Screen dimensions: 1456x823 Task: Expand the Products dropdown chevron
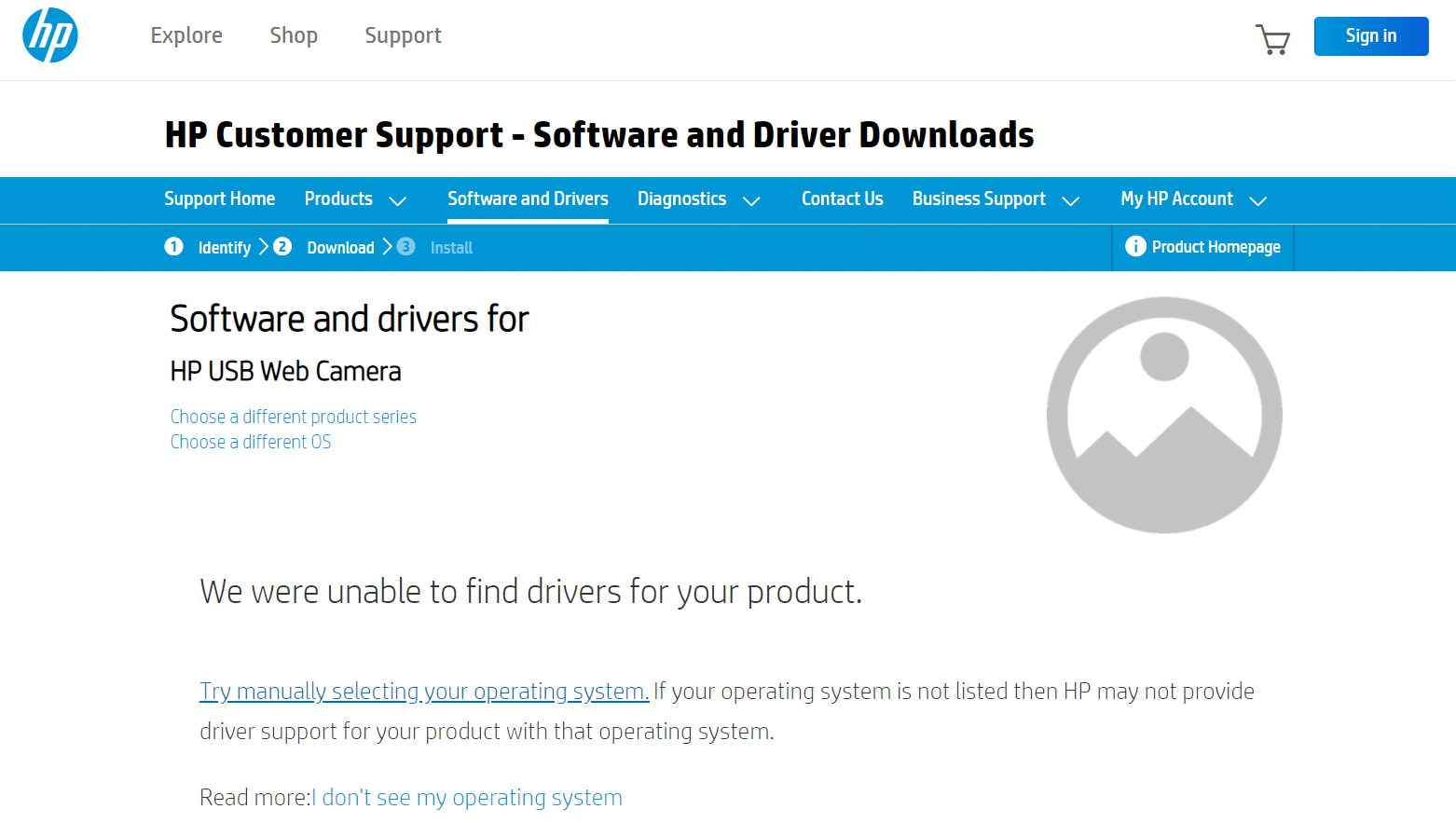point(398,201)
